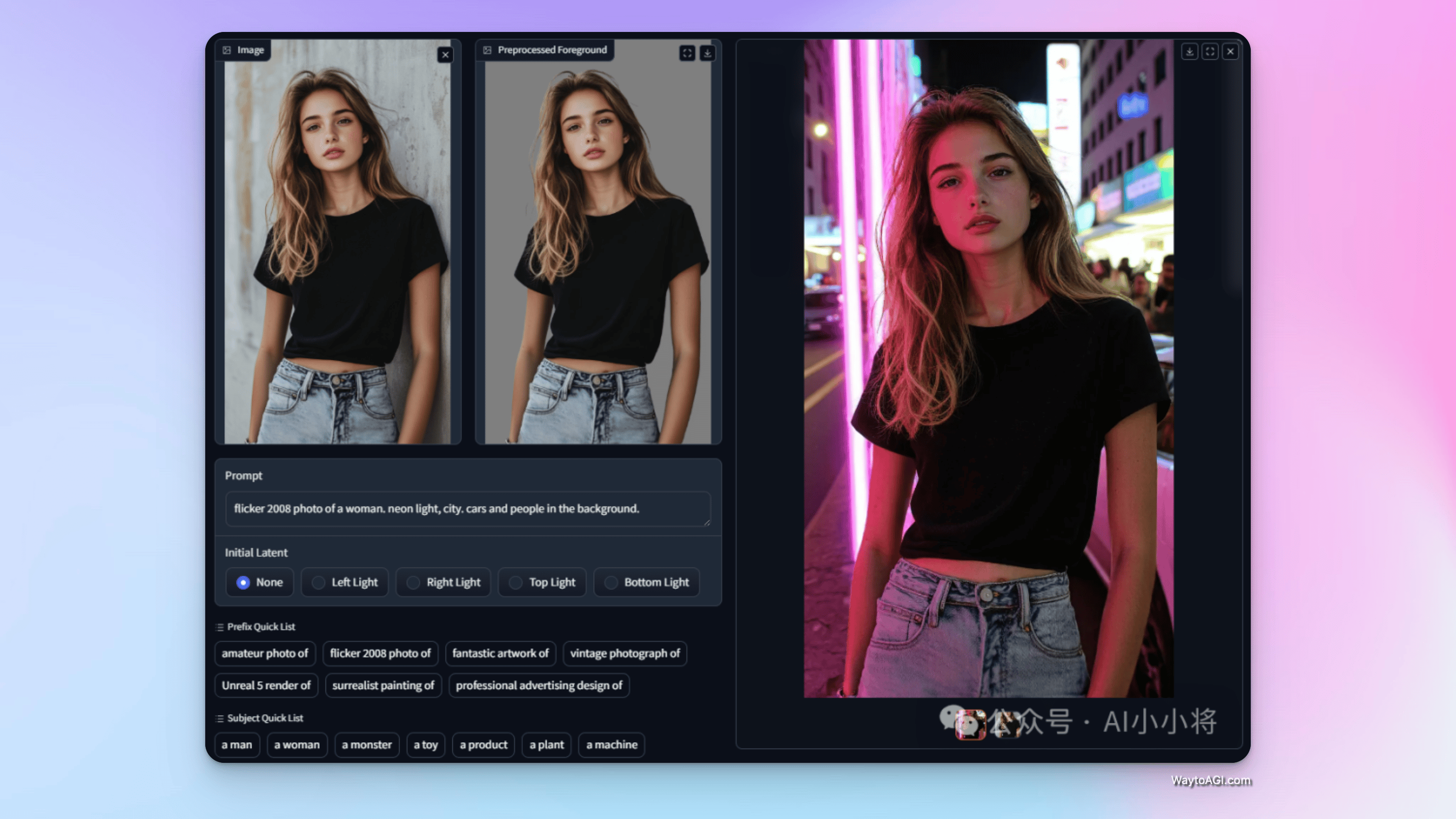Viewport: 1456px width, 819px height.
Task: Select the Left Light radio option
Action: pos(319,582)
